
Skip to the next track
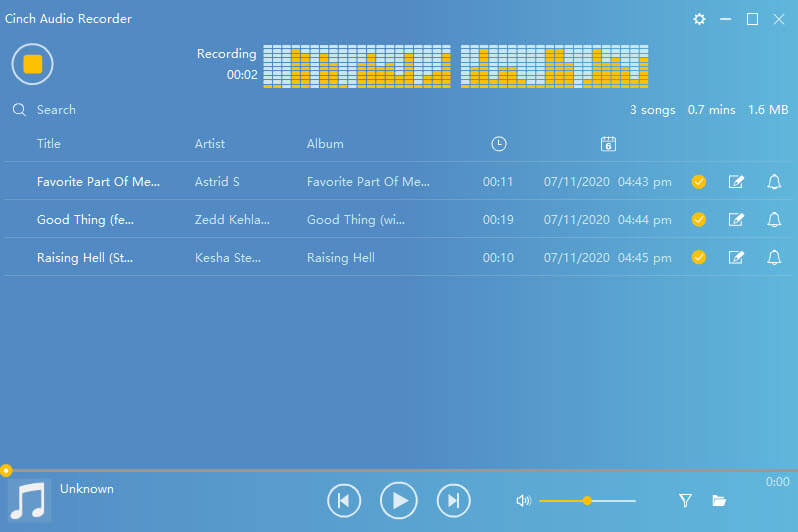tap(453, 500)
